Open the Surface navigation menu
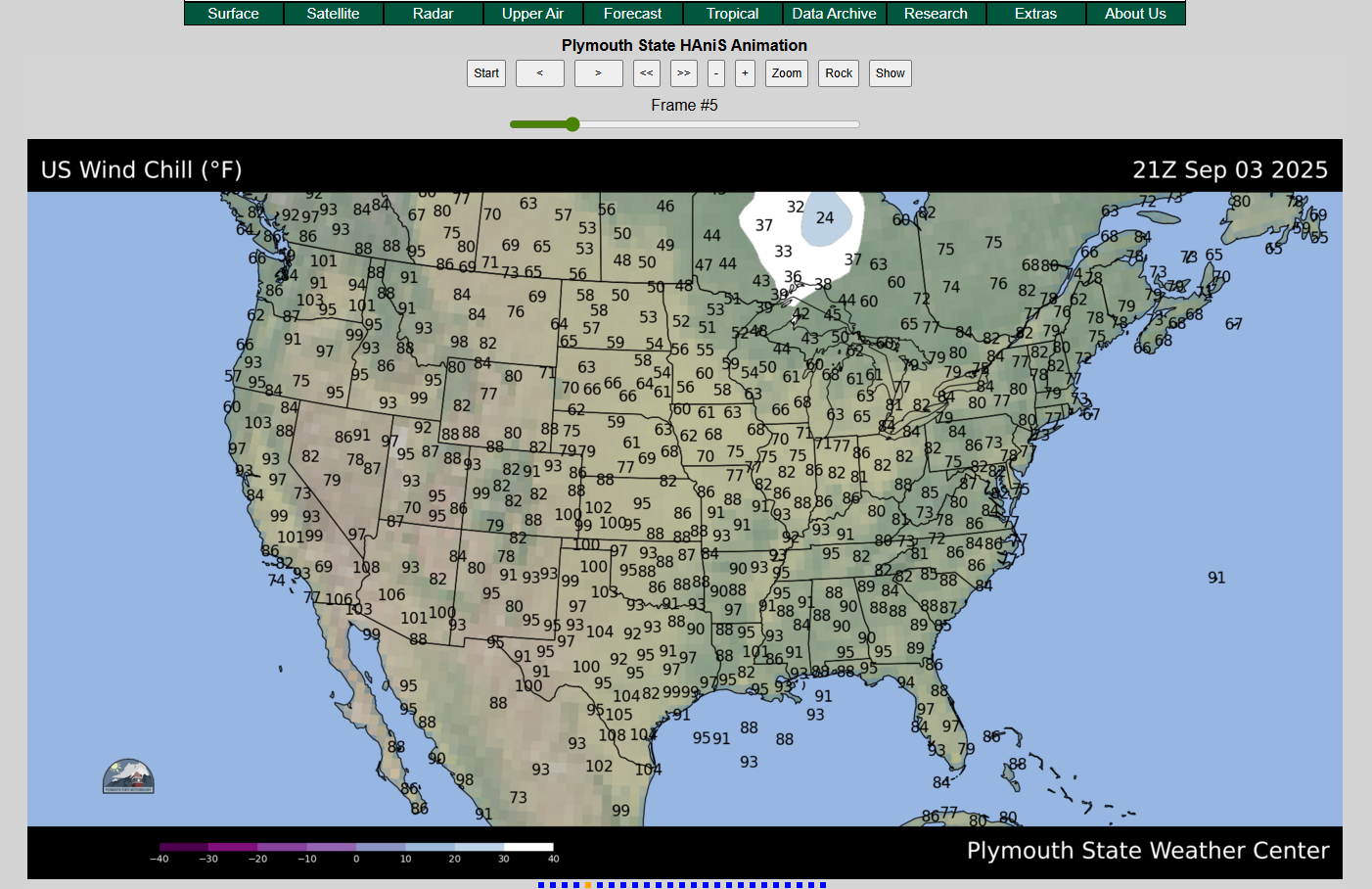Screen dimensions: 1372x889 [233, 14]
